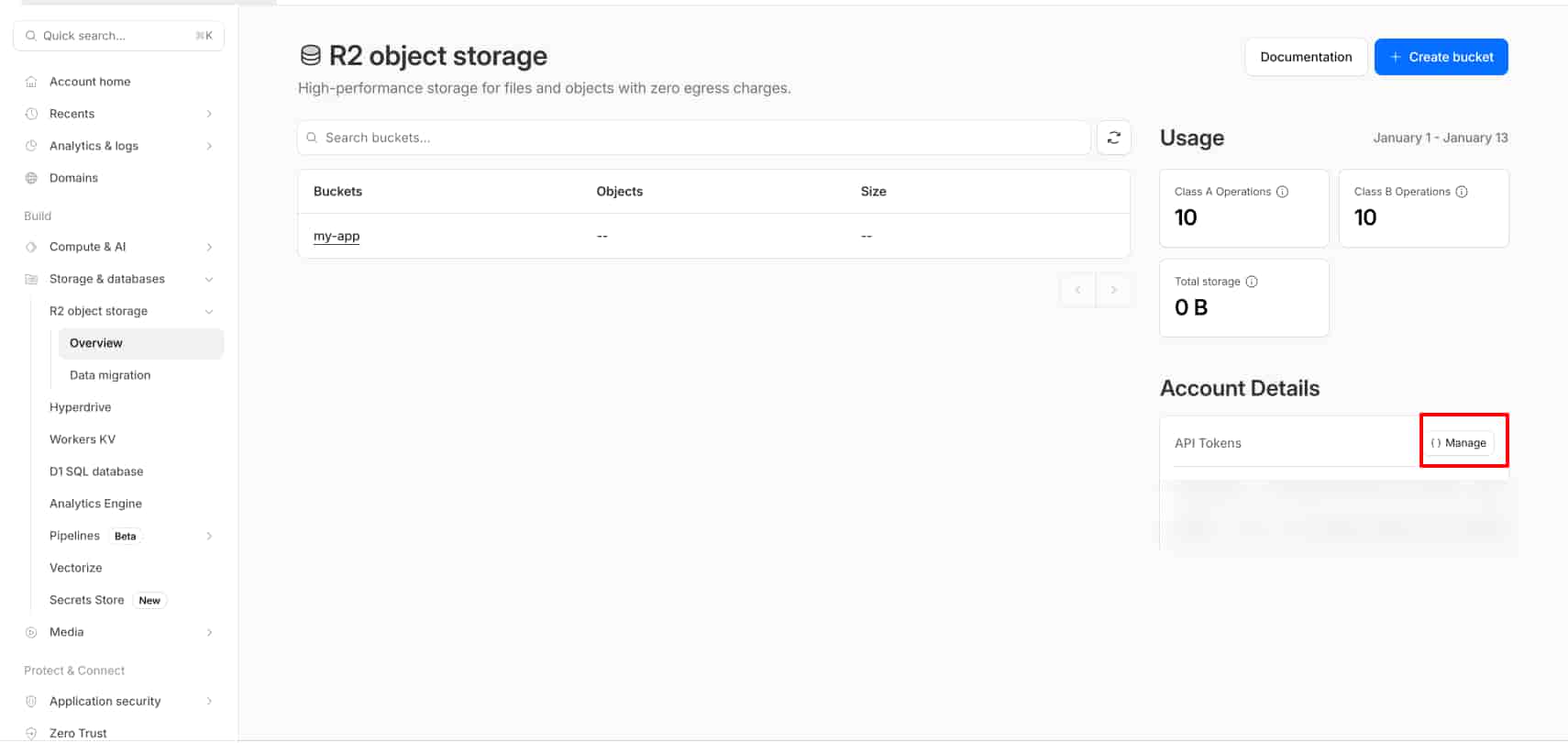
Task: Go to next page of buckets
Action: [x=1113, y=290]
